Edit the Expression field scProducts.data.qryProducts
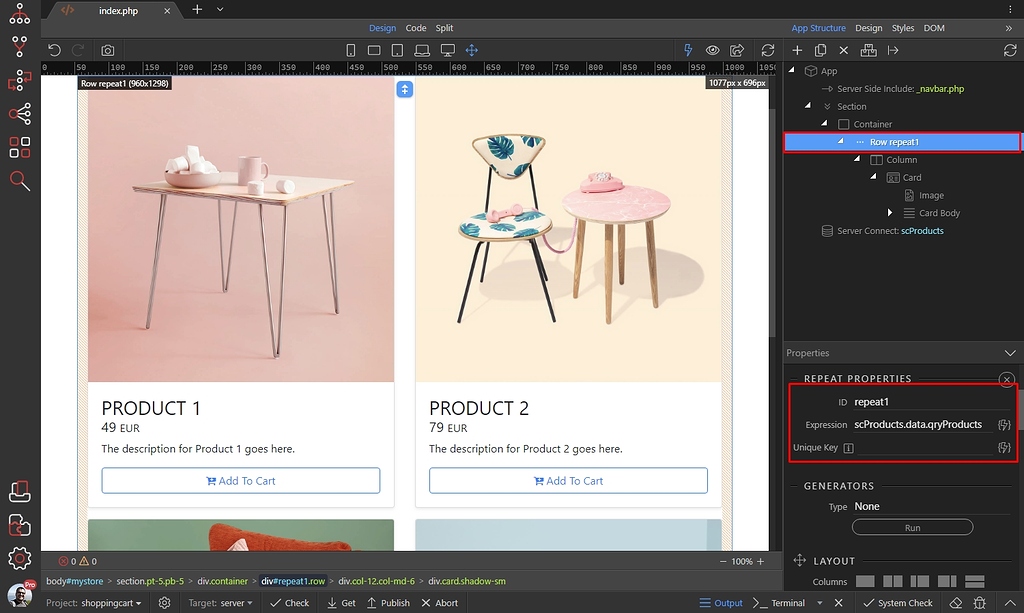 click(x=922, y=425)
